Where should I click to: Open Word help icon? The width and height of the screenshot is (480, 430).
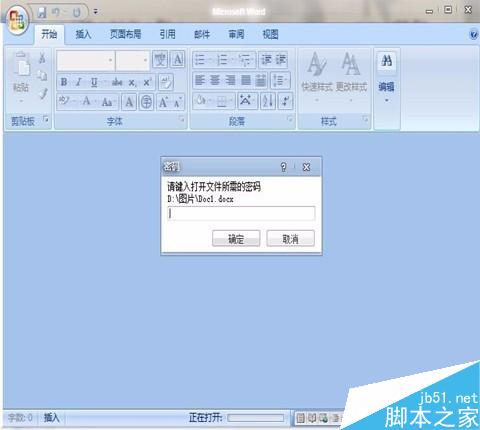tap(473, 34)
